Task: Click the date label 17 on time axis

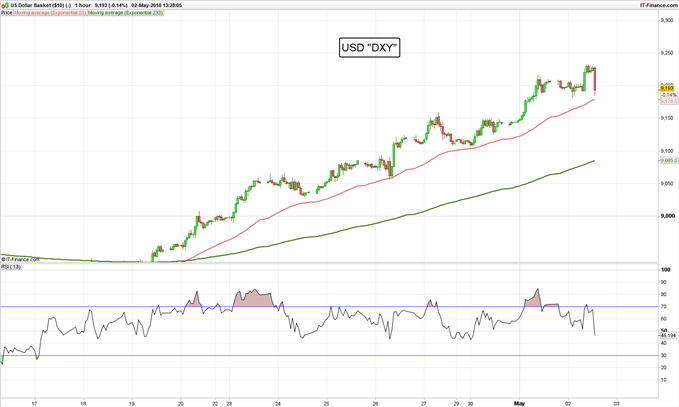Action: click(35, 404)
